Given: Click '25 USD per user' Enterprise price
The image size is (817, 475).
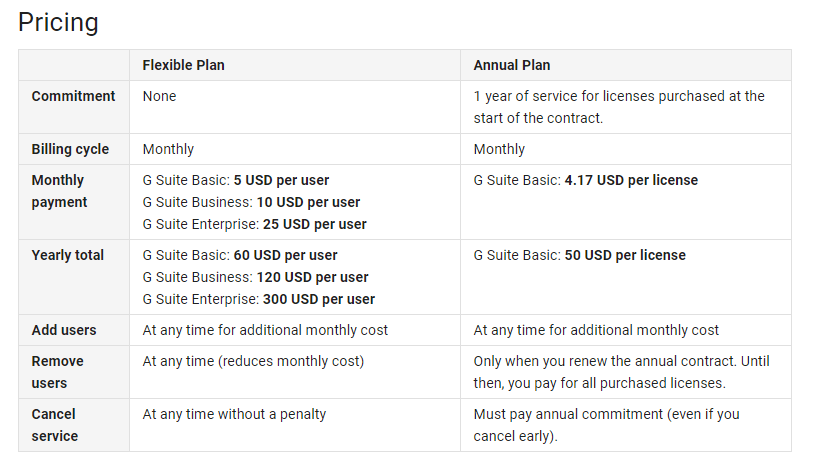Looking at the screenshot, I should [315, 224].
